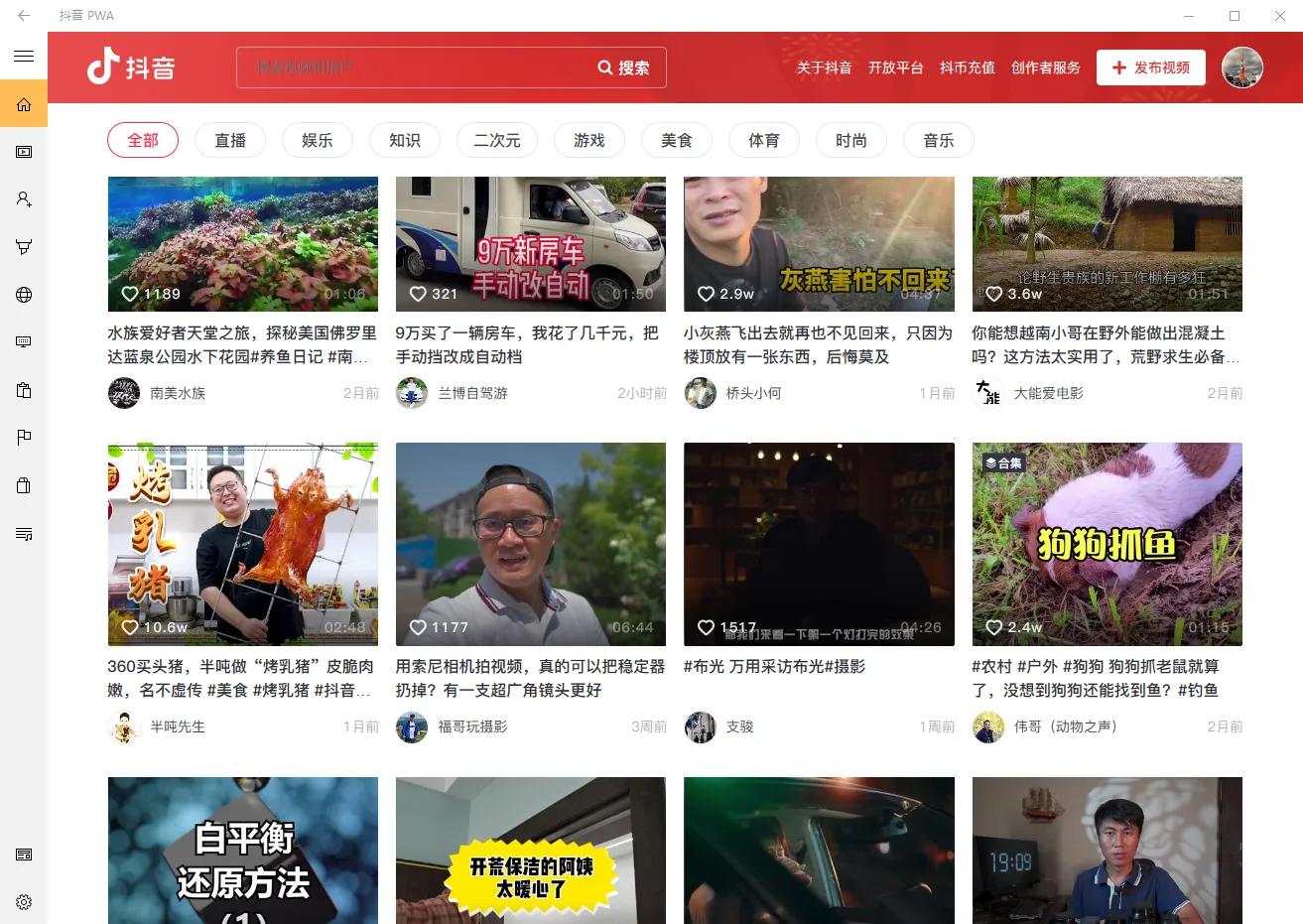Switch to the 音乐 category tab
The image size is (1303, 924).
[937, 140]
